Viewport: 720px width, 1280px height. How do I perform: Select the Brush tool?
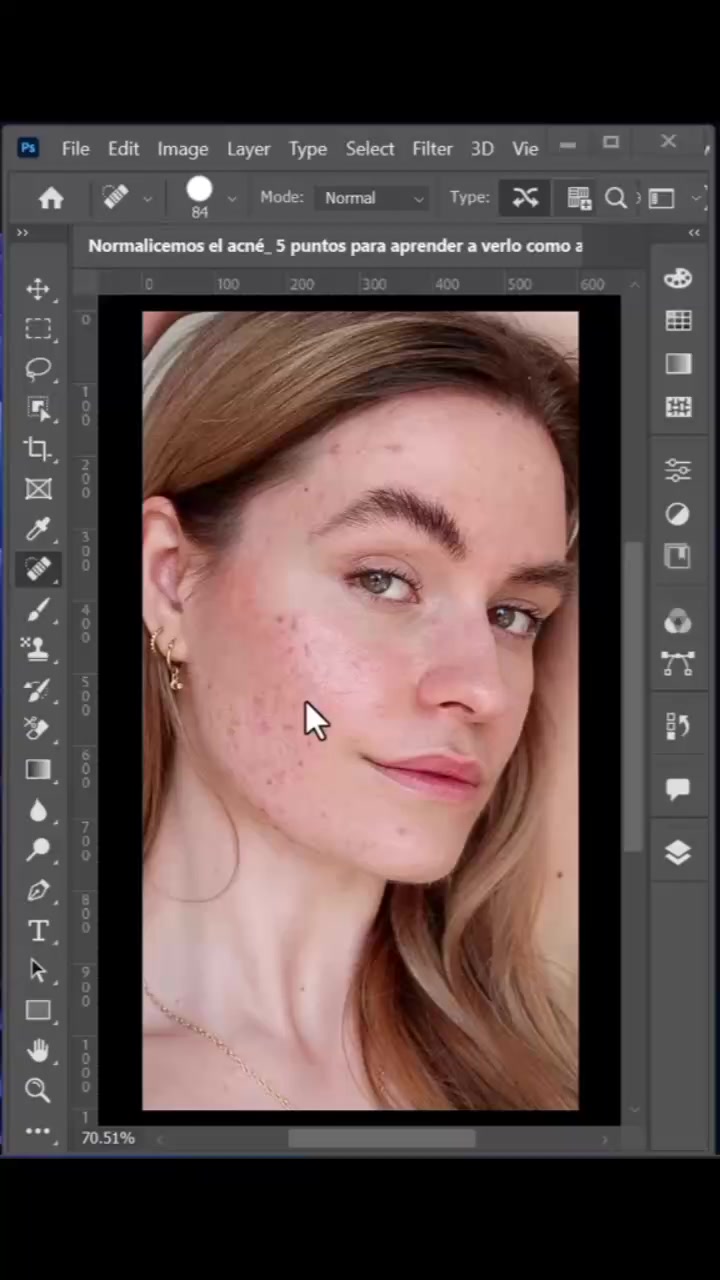pyautogui.click(x=38, y=609)
